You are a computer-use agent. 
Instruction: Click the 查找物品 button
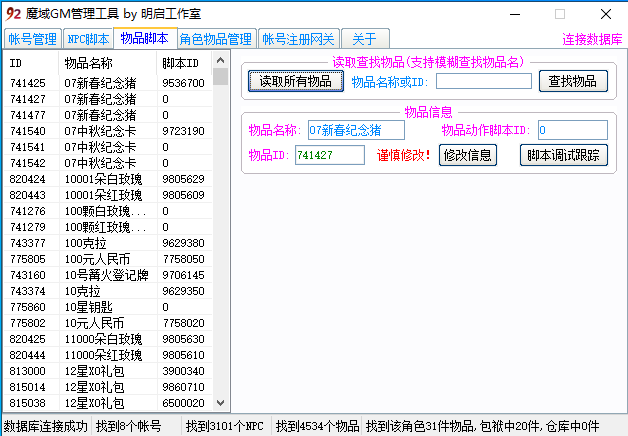tap(573, 81)
